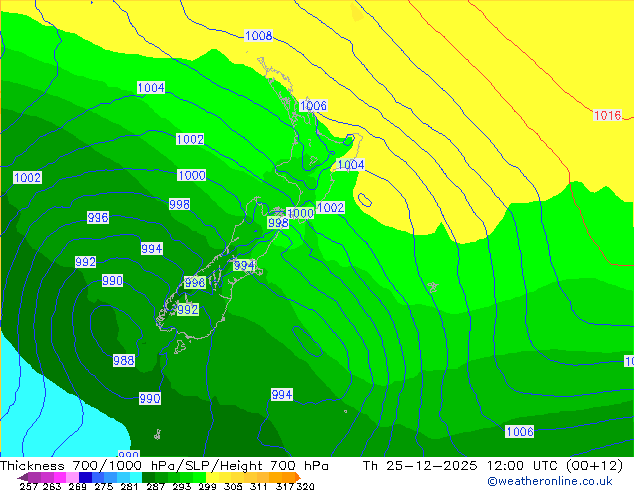The height and width of the screenshot is (490, 634).
Task: Click the 'Thickness 700/1000 hPa/SLP/Height 700 hPa' title
Action: point(164,466)
